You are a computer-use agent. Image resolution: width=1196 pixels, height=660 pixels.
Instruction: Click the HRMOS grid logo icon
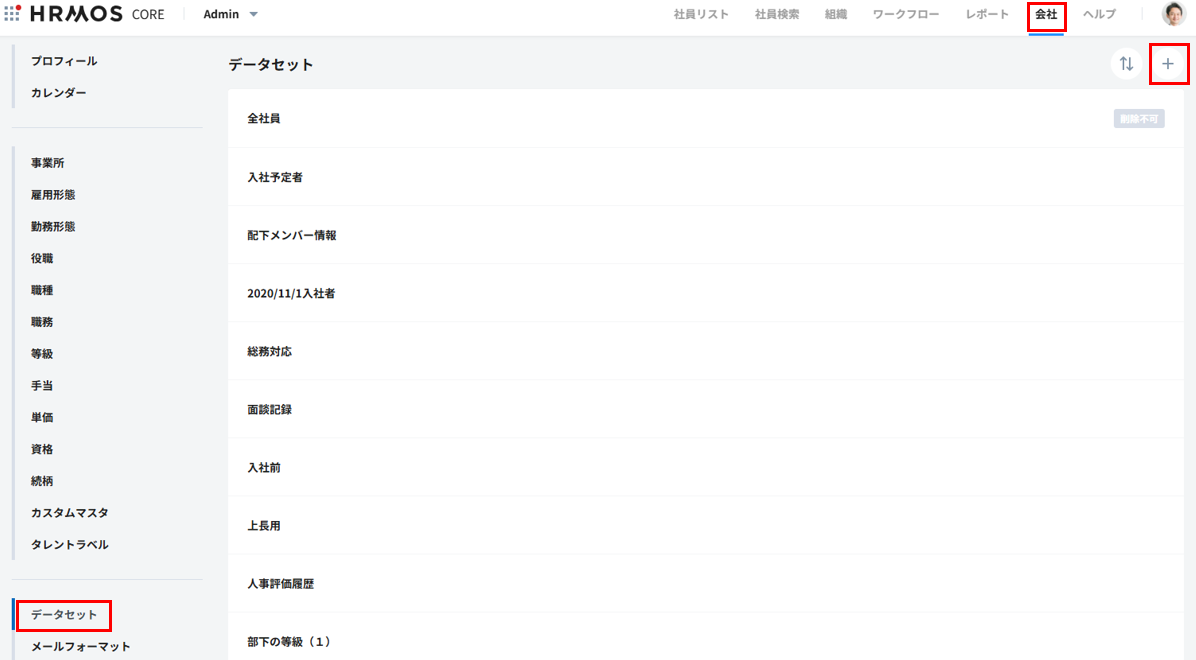[x=12, y=14]
